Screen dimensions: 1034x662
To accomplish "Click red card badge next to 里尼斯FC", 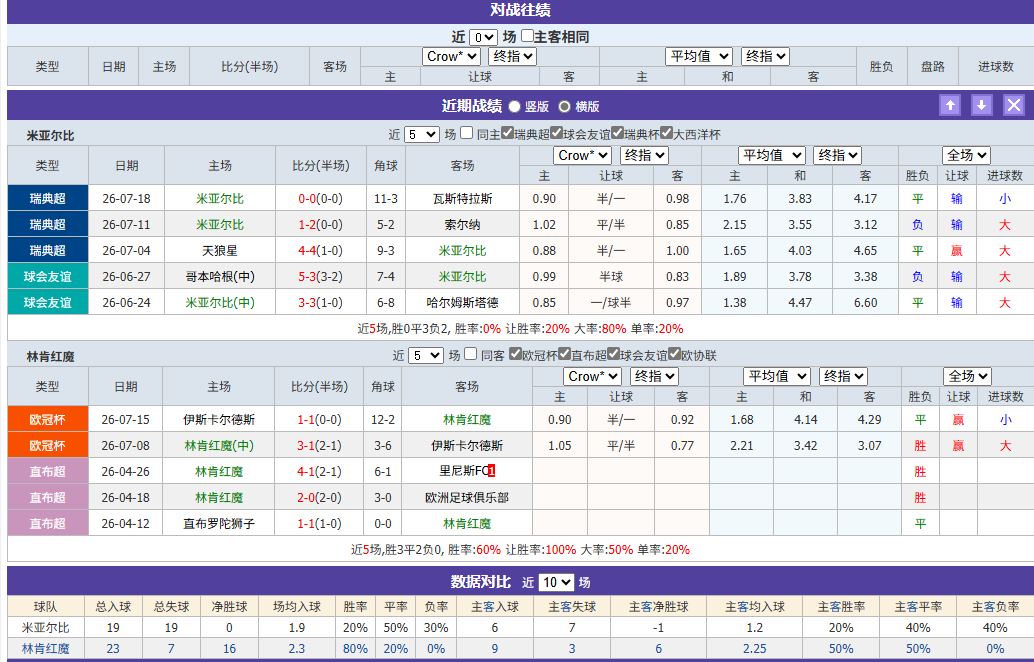I will coord(492,471).
